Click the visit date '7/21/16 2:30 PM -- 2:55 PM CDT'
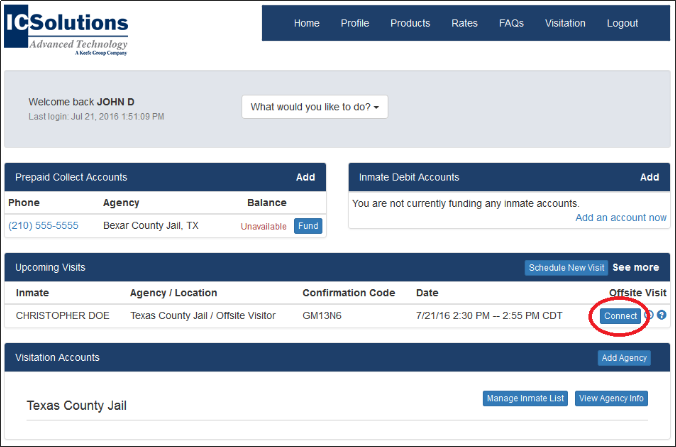676x447 pixels. pyautogui.click(x=489, y=316)
